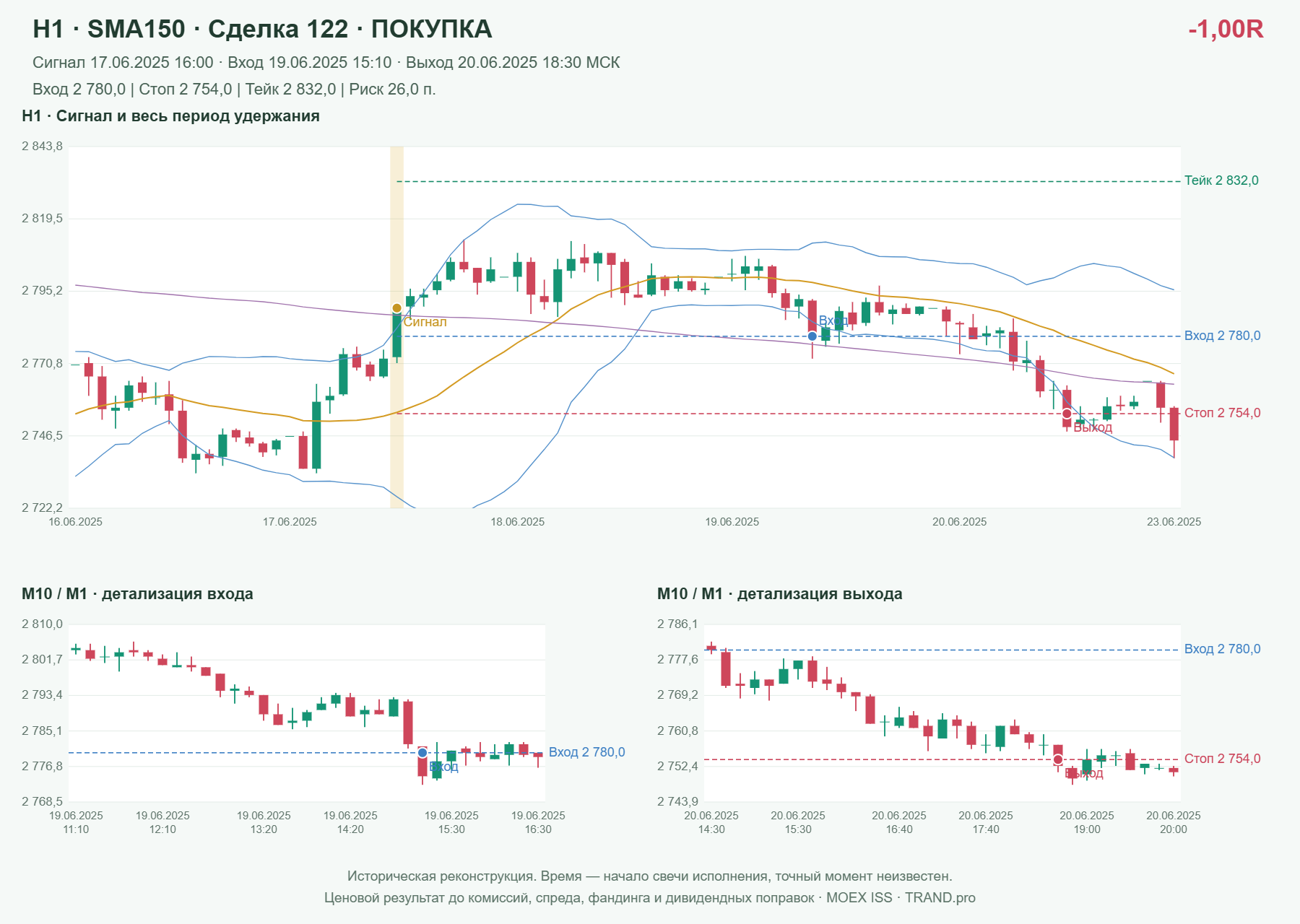Click 'Стоп 2 754,0' label in the exit detail chart
Image resolution: width=1300 pixels, height=924 pixels.
pos(1222,759)
